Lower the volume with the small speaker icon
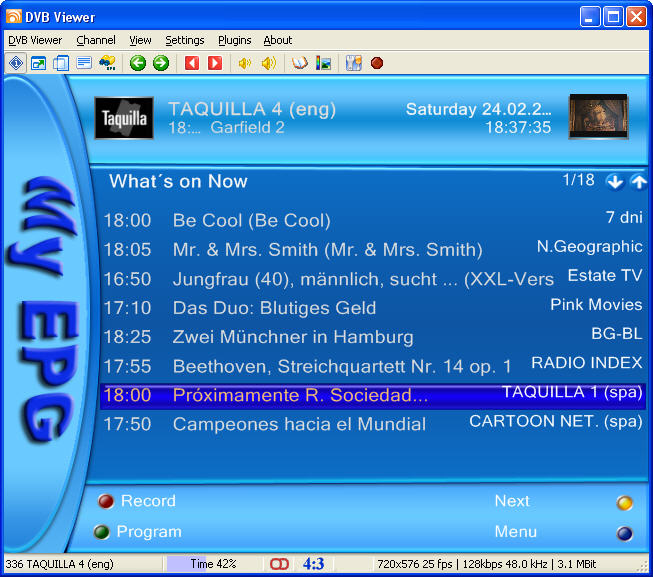Screen dimensions: 653x577 coord(244,63)
